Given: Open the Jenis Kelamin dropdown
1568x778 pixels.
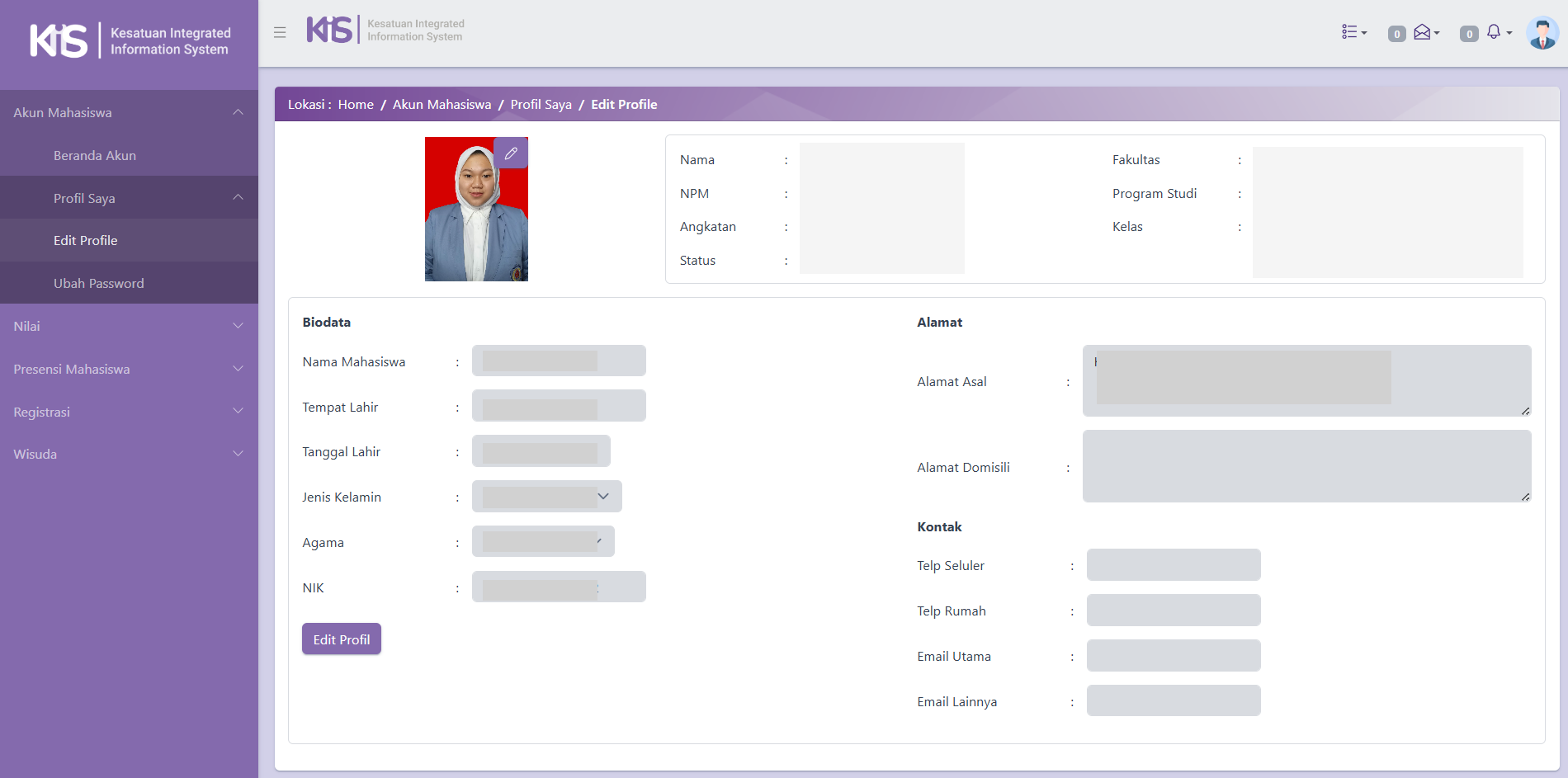Looking at the screenshot, I should (546, 497).
